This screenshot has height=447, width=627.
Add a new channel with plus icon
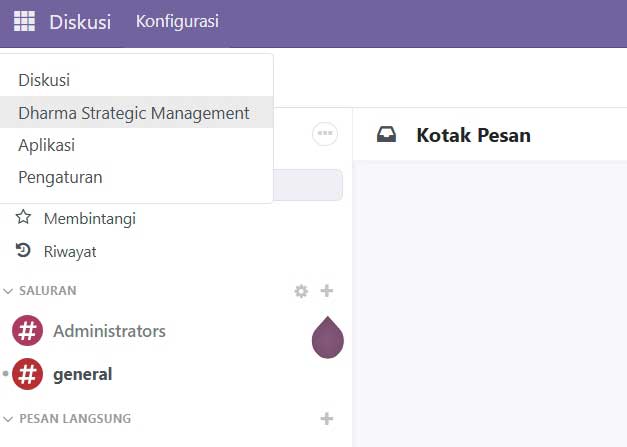click(x=327, y=291)
